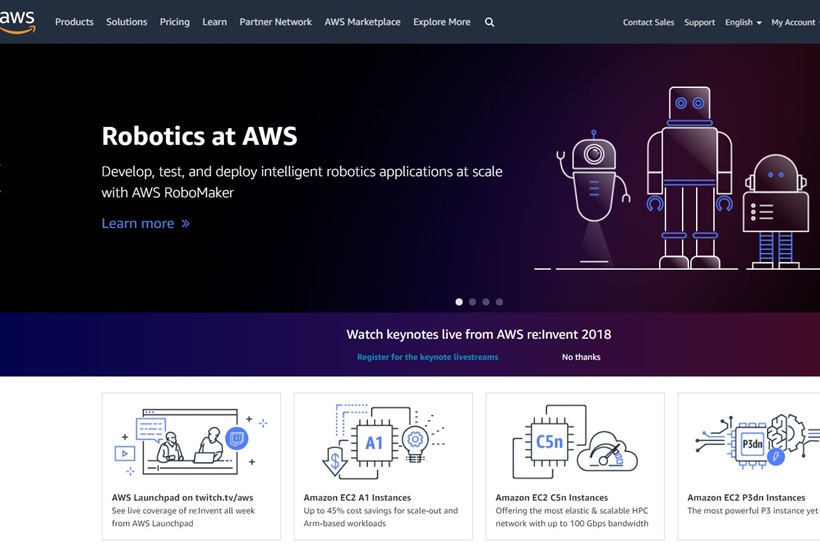Click the AWS Launchpad twitch illustration

(191, 442)
